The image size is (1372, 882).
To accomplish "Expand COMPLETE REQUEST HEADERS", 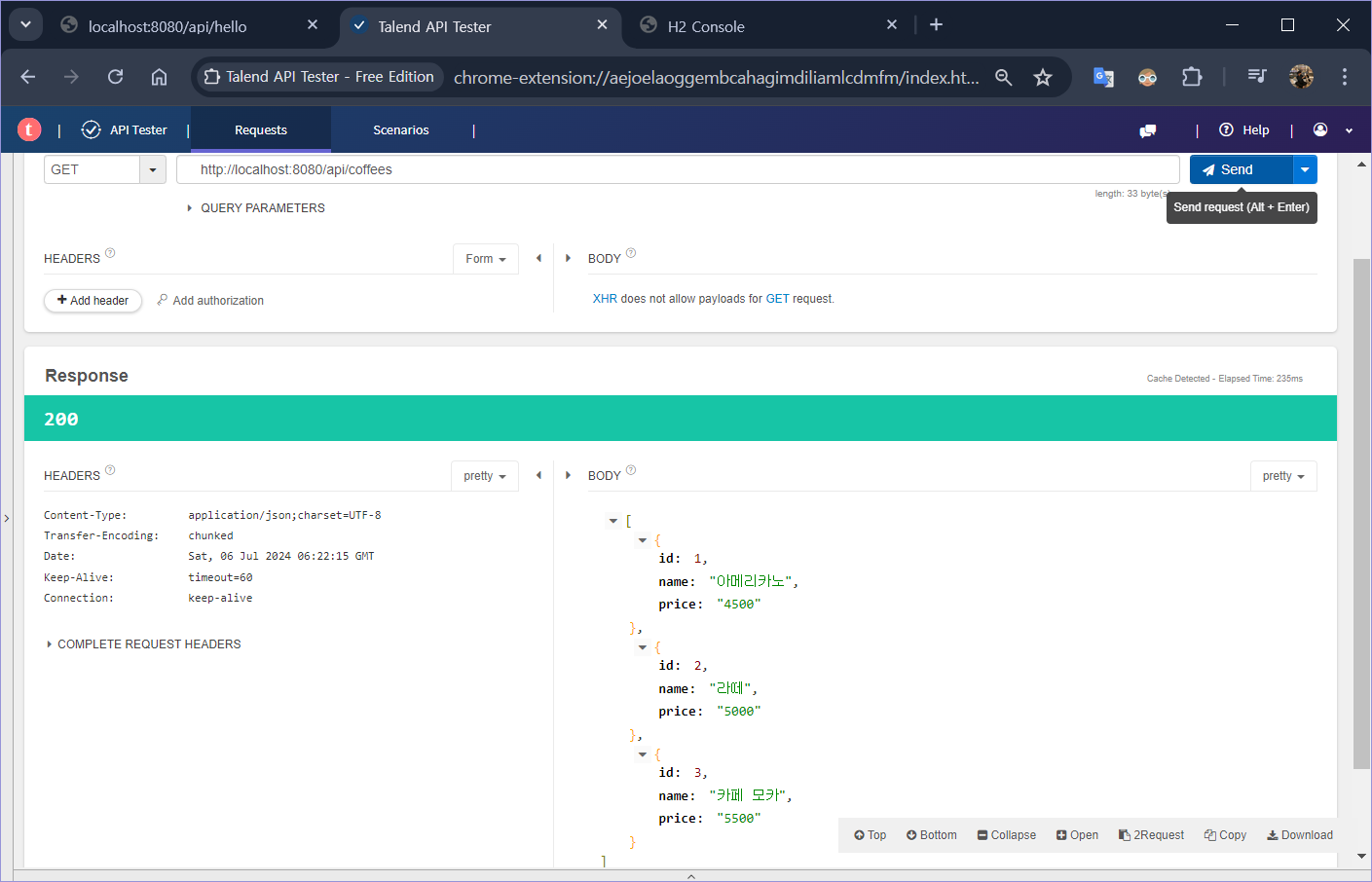I will (144, 644).
